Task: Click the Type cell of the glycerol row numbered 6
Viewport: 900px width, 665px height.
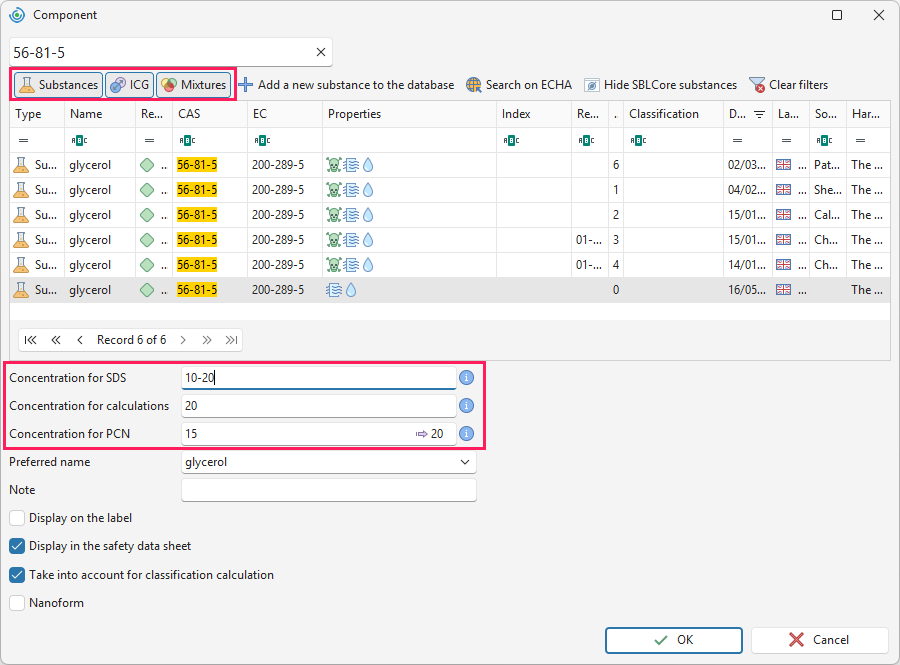Action: coord(37,165)
